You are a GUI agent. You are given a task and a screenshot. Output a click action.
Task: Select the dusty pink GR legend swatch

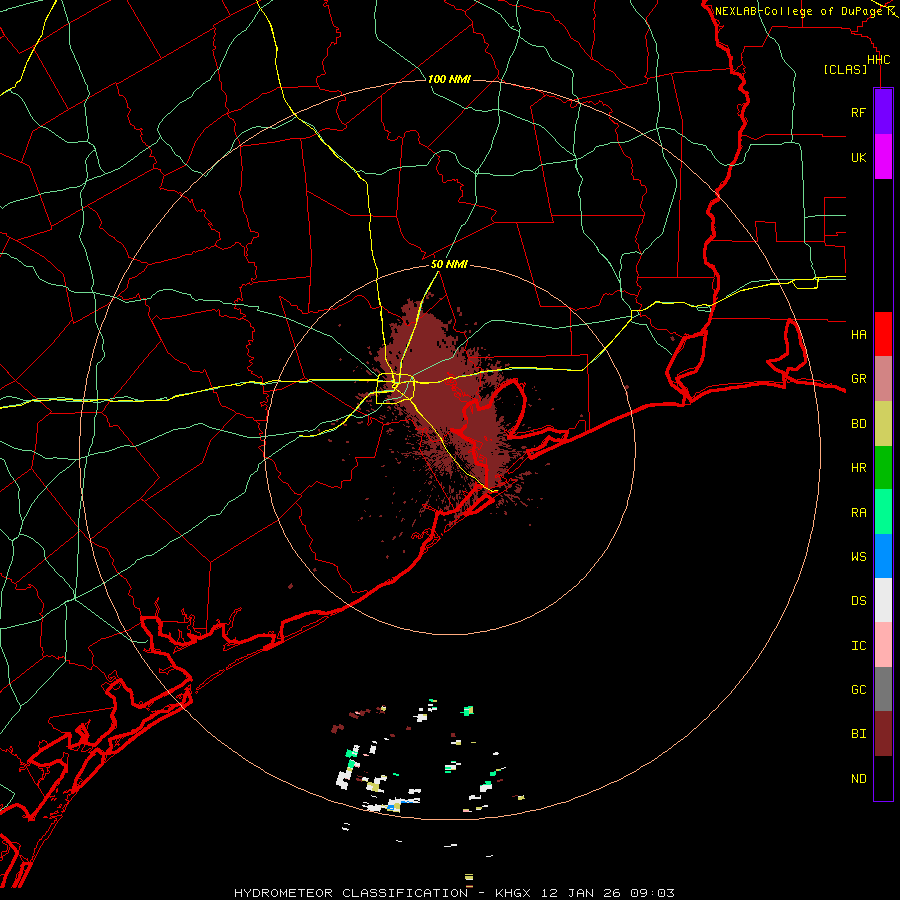click(883, 379)
